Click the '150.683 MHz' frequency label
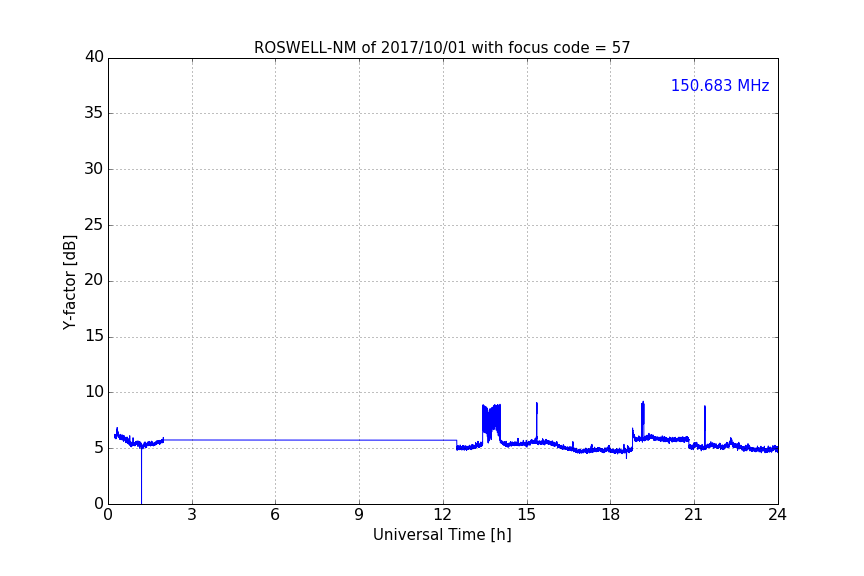Viewport: 864px width, 576px height. pos(720,85)
